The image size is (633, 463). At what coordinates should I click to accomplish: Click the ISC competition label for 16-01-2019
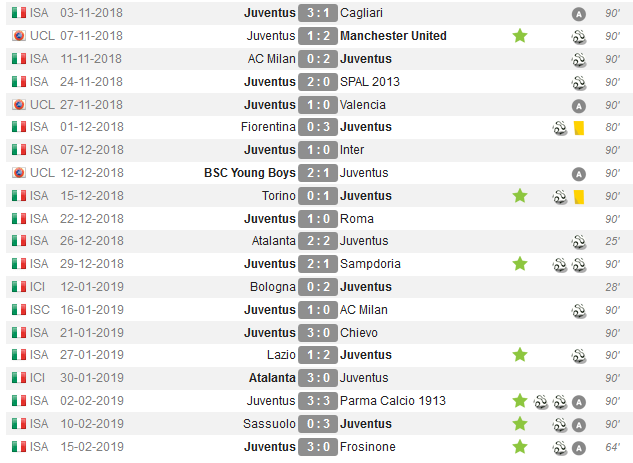pyautogui.click(x=39, y=310)
